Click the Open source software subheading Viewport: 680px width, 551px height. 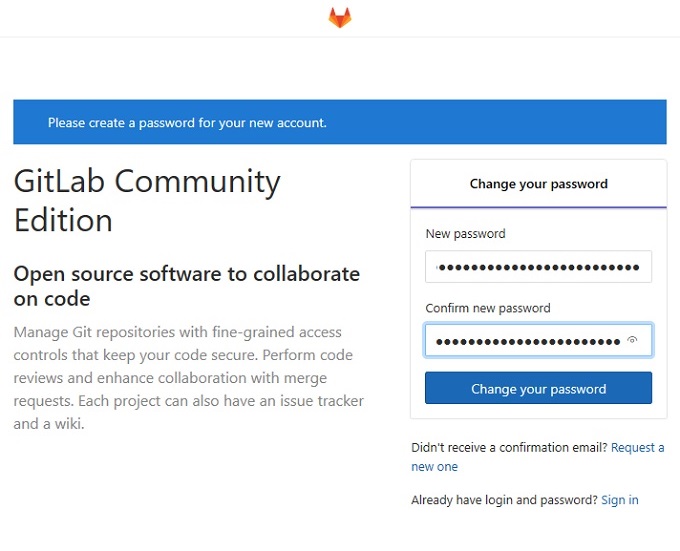186,286
